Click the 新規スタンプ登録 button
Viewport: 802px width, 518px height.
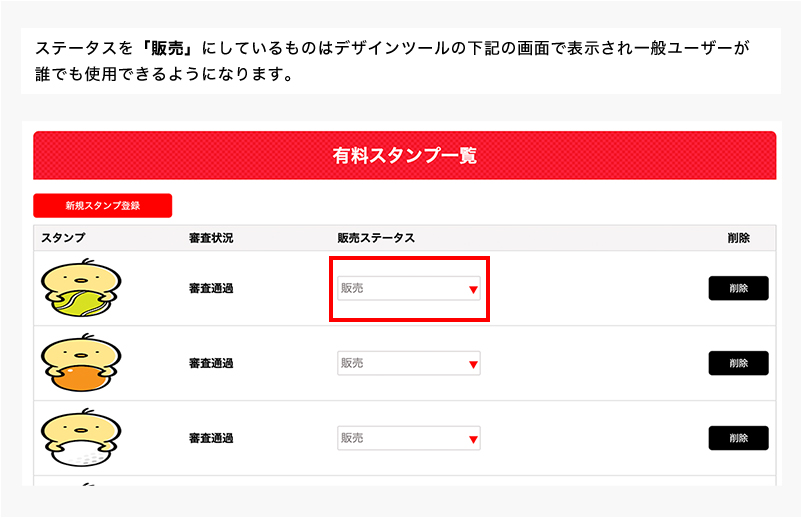click(102, 206)
